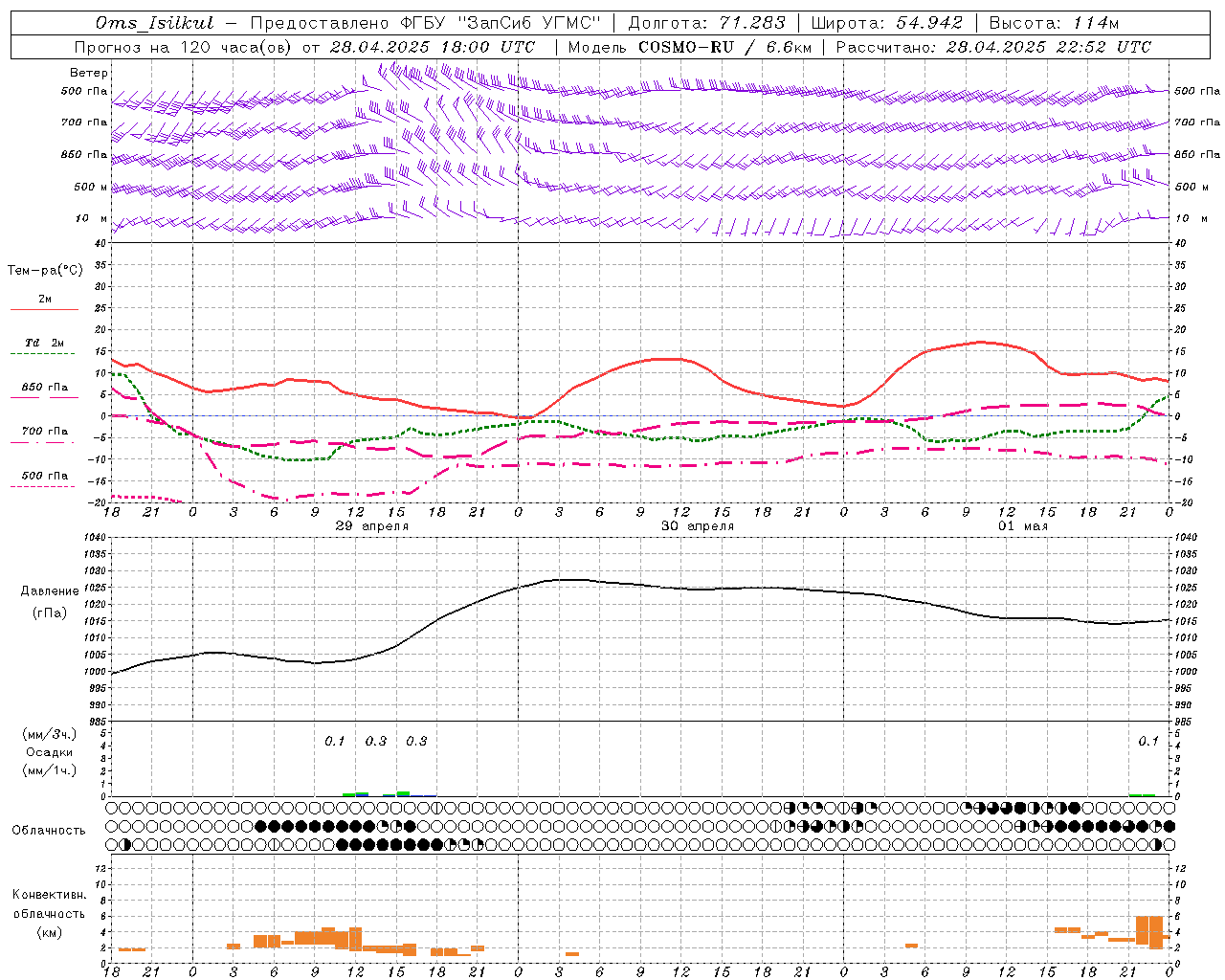Screen dimensions: 1225x980
Task: Click the Модель COSMO-RU / 6.6км text
Action: 690,47
